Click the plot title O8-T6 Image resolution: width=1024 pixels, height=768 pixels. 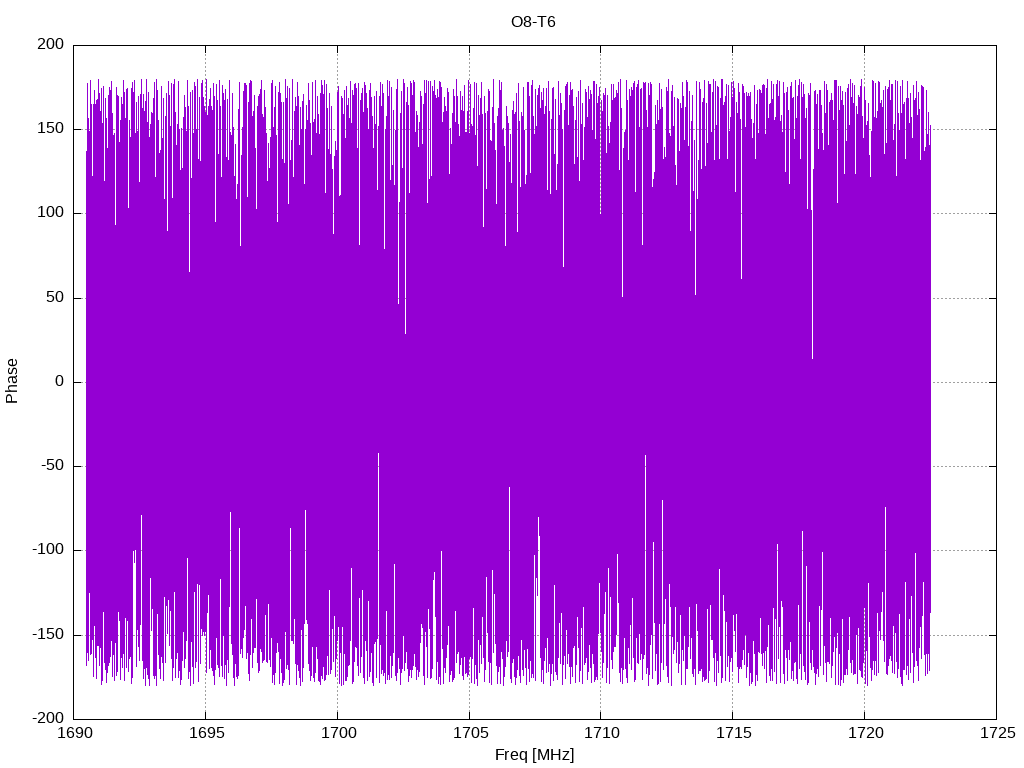click(x=533, y=22)
